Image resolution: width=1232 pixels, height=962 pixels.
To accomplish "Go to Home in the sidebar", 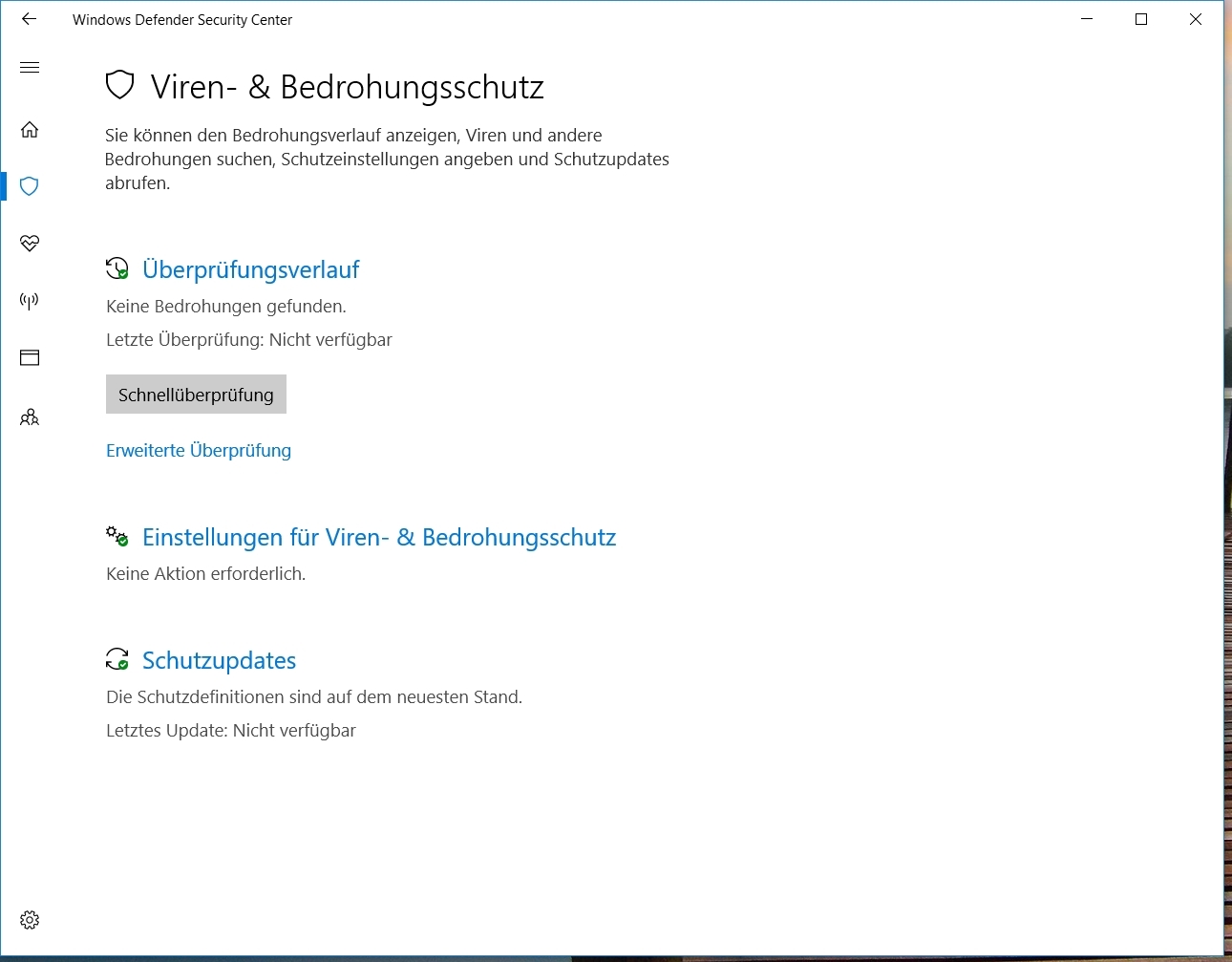I will tap(30, 129).
